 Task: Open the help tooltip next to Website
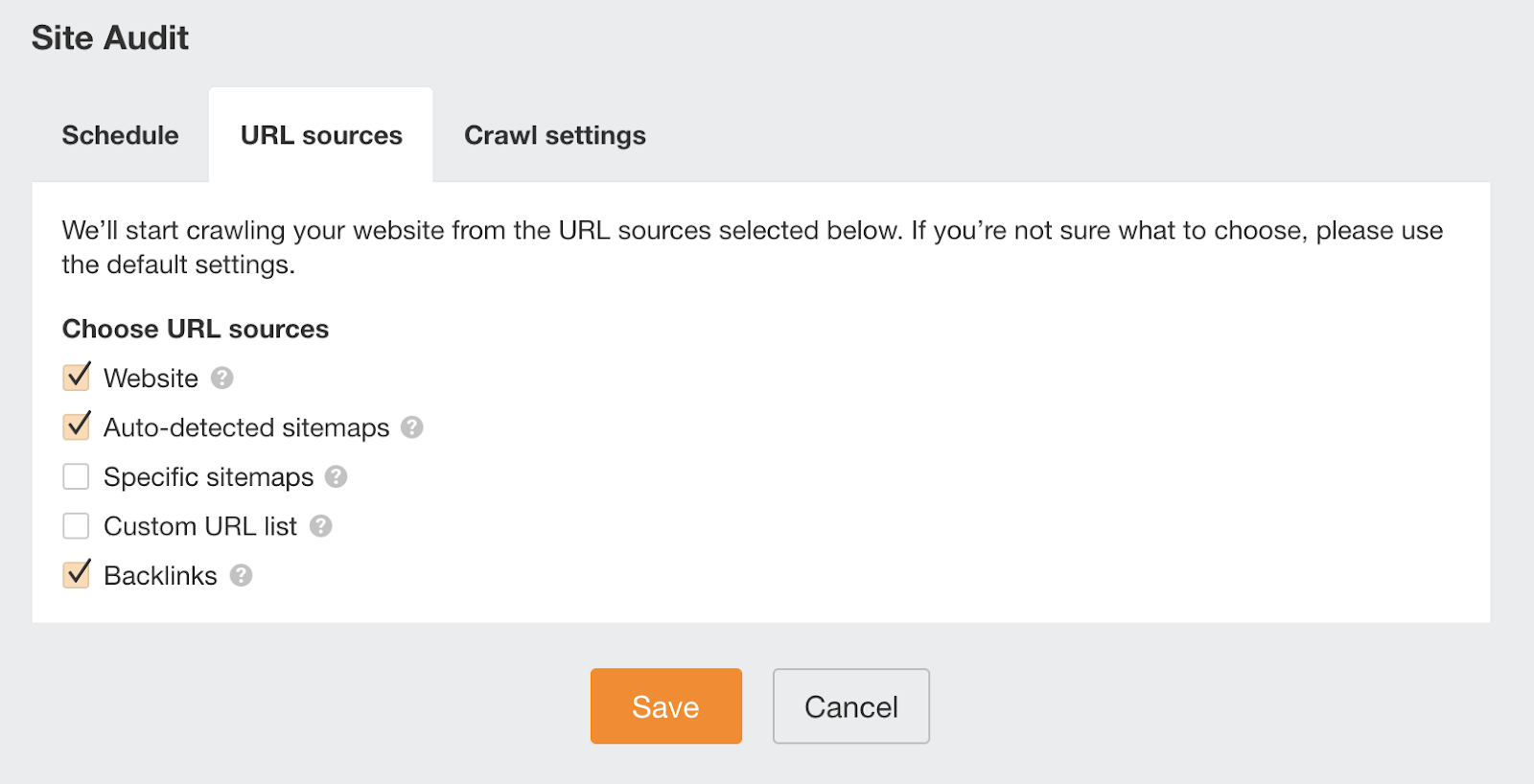coord(222,379)
